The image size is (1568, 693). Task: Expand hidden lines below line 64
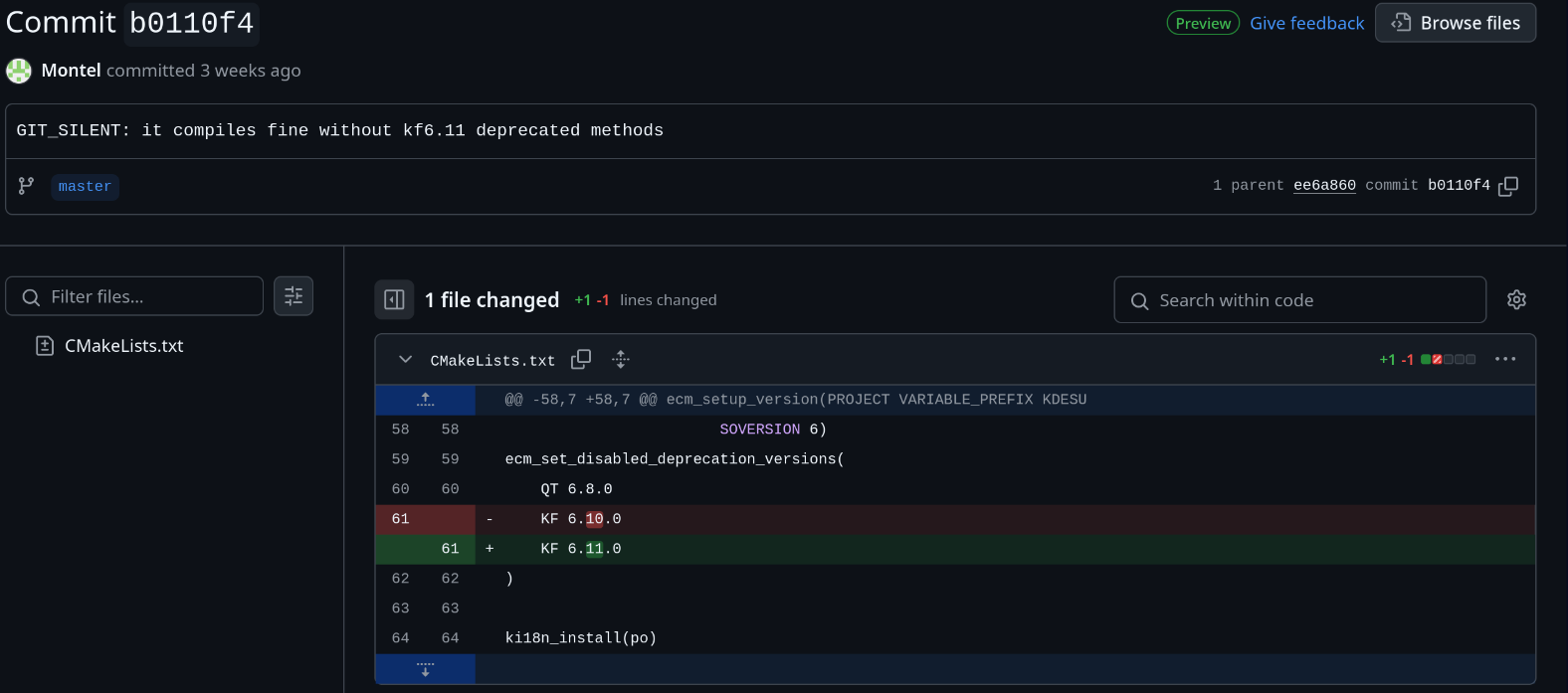tap(426, 669)
